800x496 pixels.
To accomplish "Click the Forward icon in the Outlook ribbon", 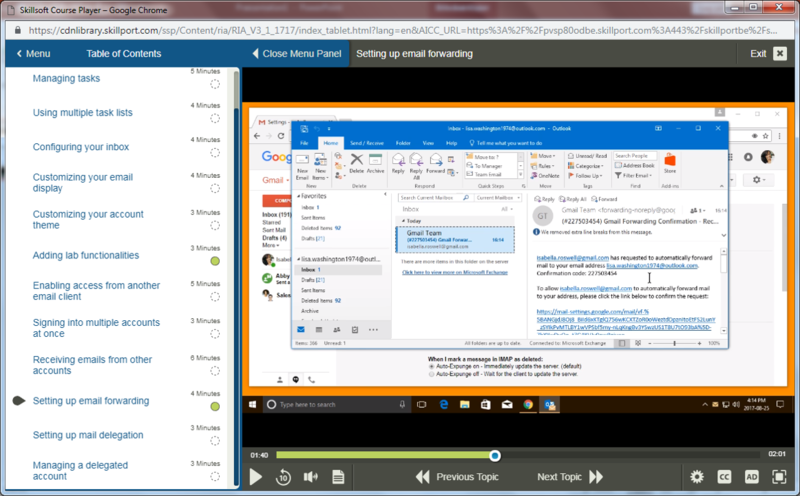I will click(435, 163).
